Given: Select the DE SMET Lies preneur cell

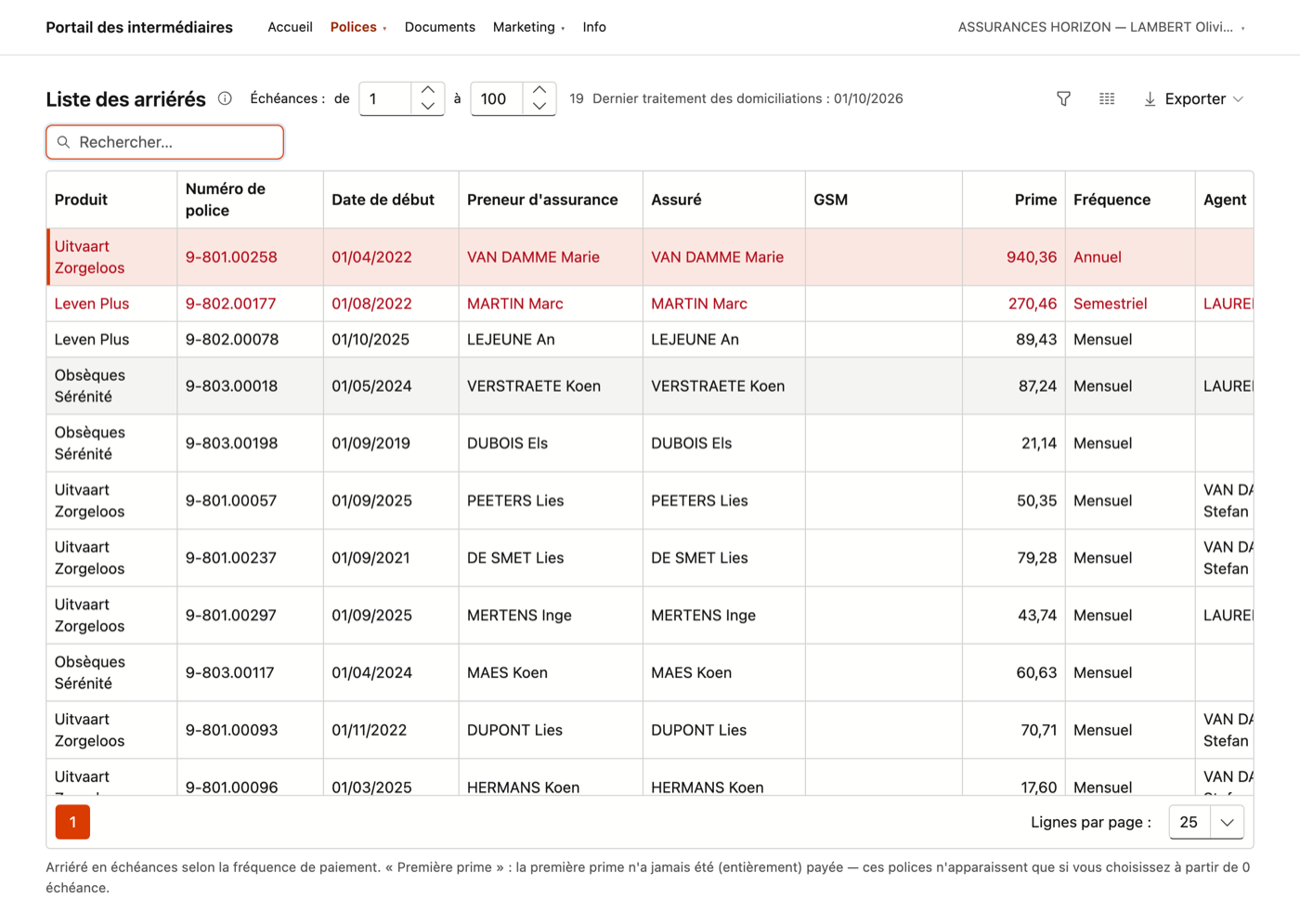Looking at the screenshot, I should coord(551,558).
